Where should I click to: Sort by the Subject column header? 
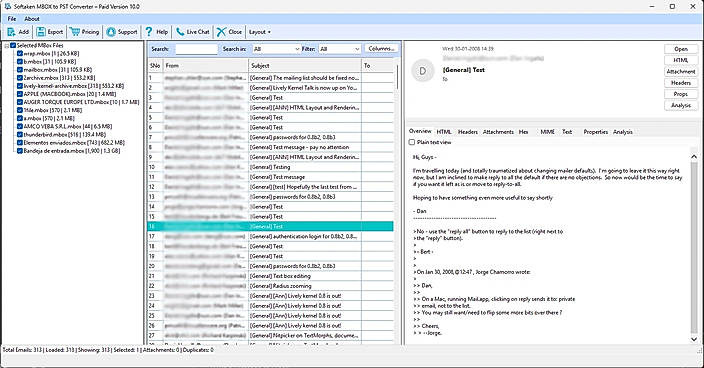305,66
